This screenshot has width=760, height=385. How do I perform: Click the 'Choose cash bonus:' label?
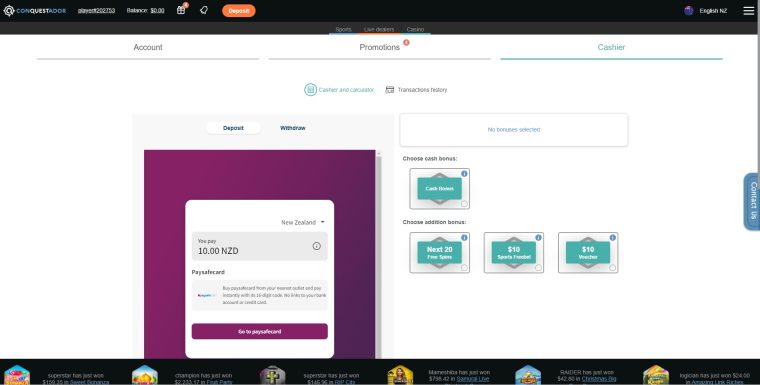coord(430,159)
